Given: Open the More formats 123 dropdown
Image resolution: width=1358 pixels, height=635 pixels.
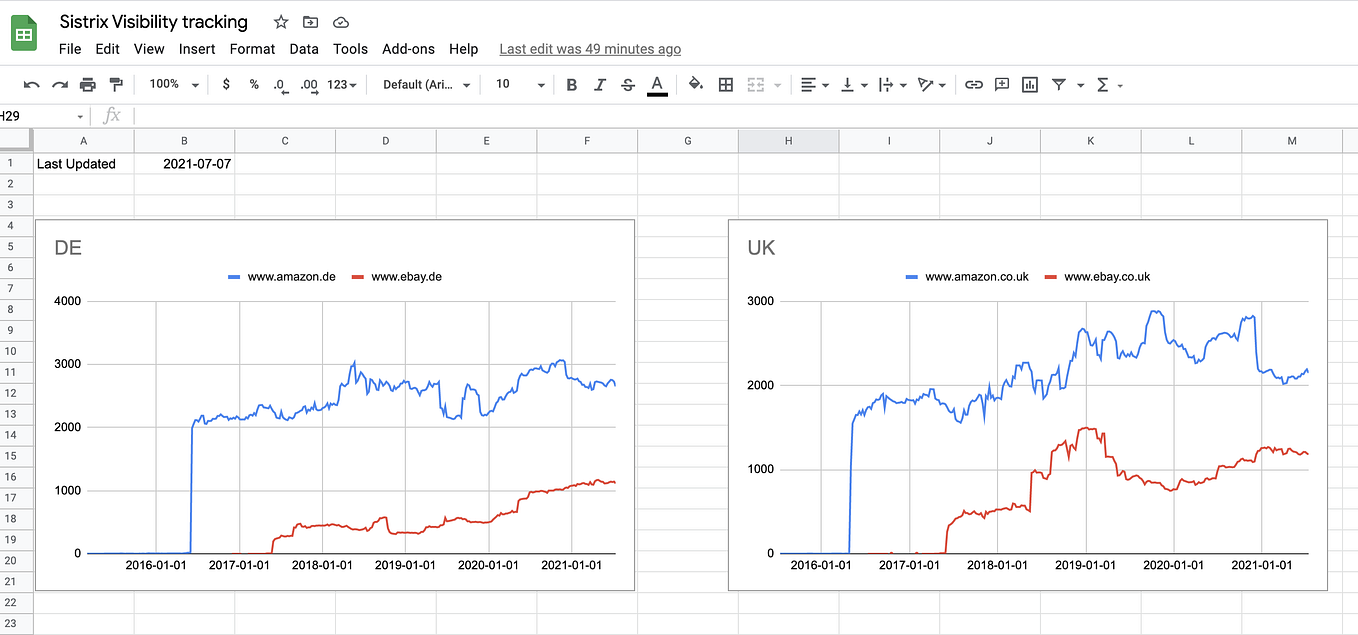Looking at the screenshot, I should [x=340, y=84].
